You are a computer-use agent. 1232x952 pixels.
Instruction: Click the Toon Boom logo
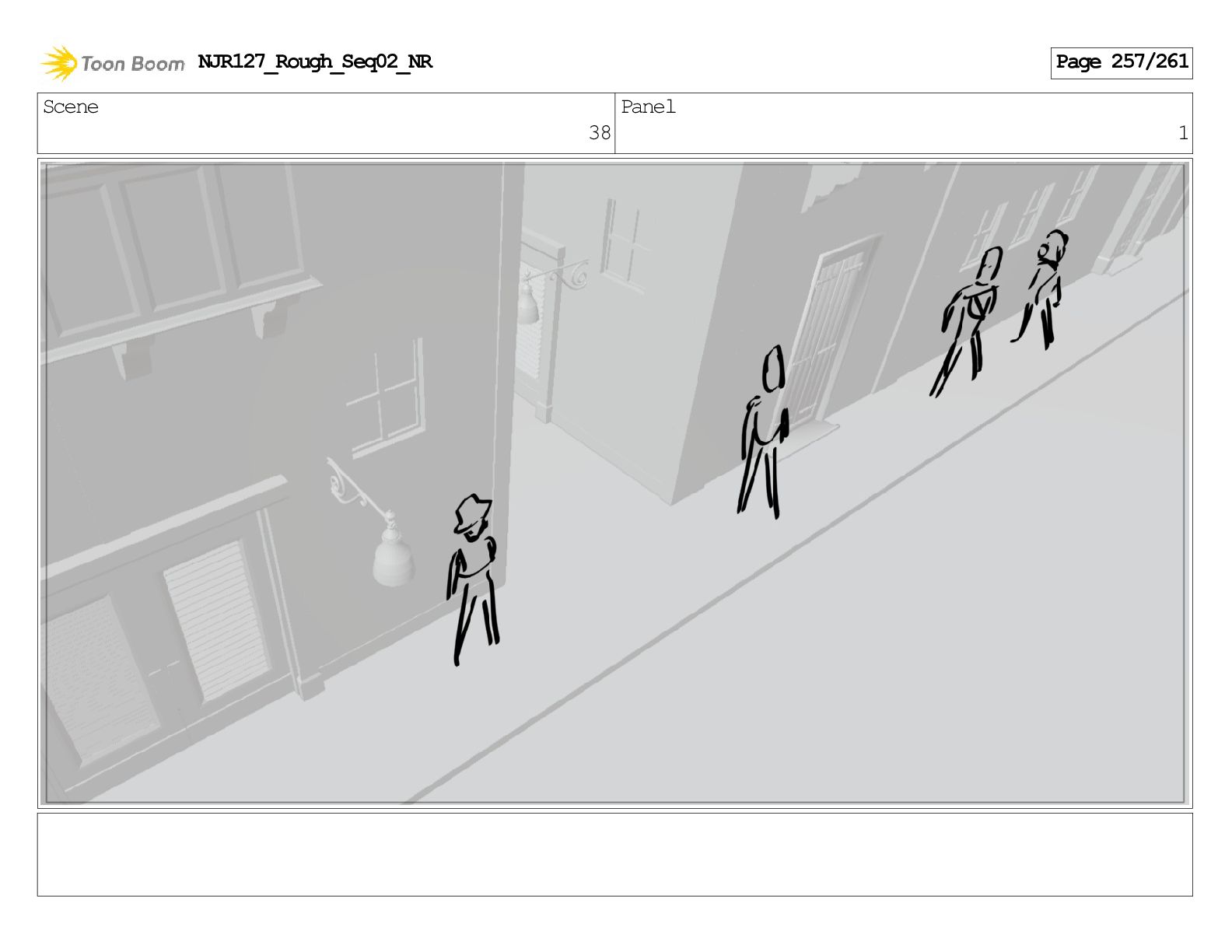(x=113, y=63)
